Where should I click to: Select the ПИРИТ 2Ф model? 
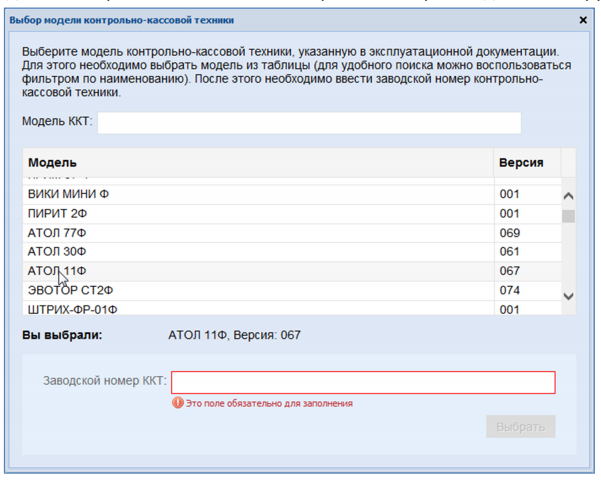[292, 213]
